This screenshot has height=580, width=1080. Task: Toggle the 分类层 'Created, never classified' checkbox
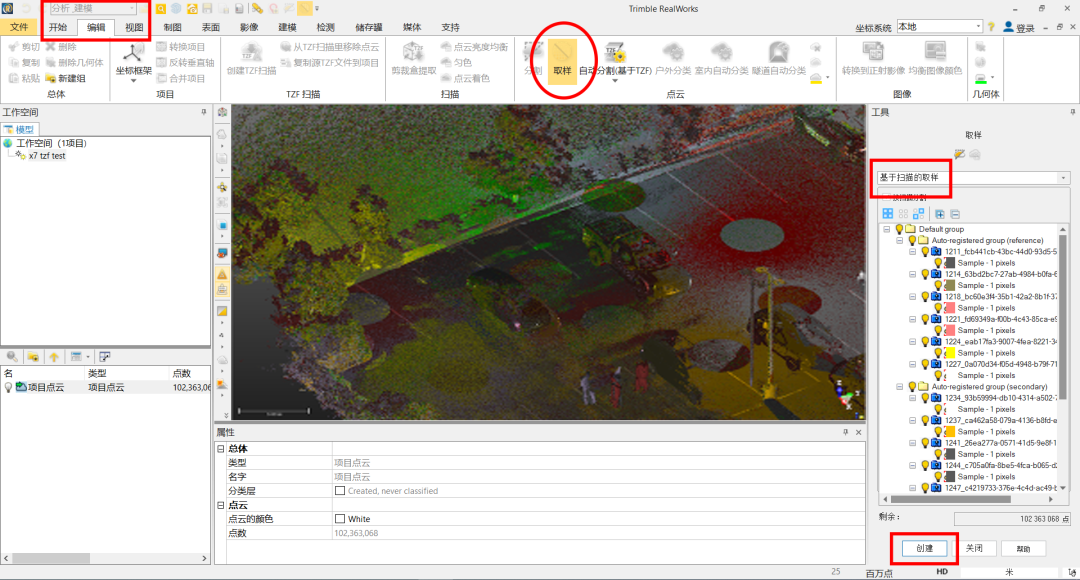coord(340,491)
